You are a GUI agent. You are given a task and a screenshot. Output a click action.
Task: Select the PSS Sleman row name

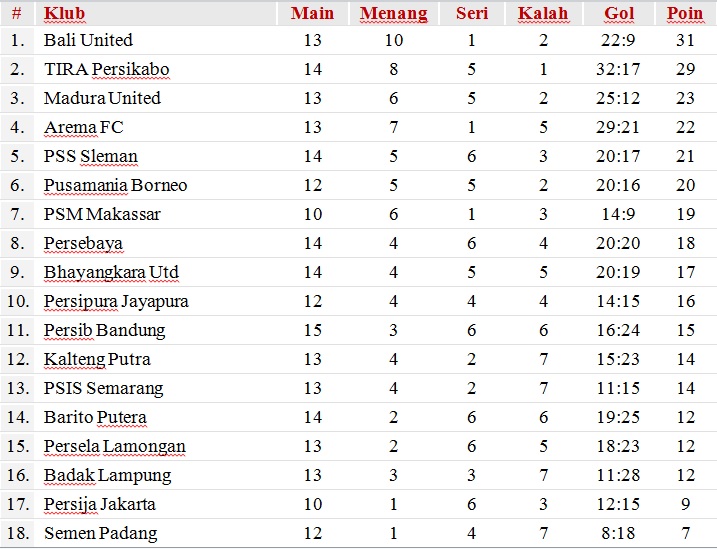(x=90, y=156)
